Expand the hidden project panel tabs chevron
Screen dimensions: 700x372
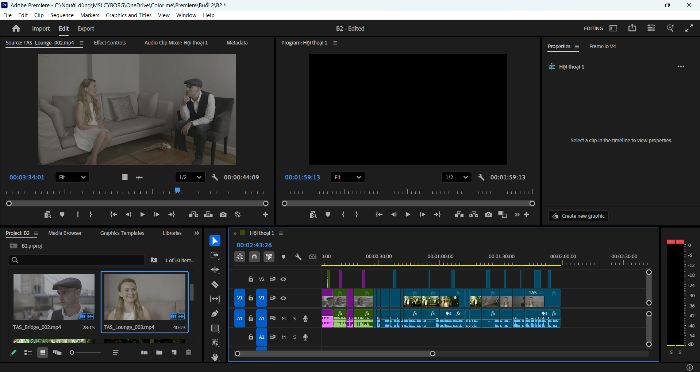click(196, 233)
